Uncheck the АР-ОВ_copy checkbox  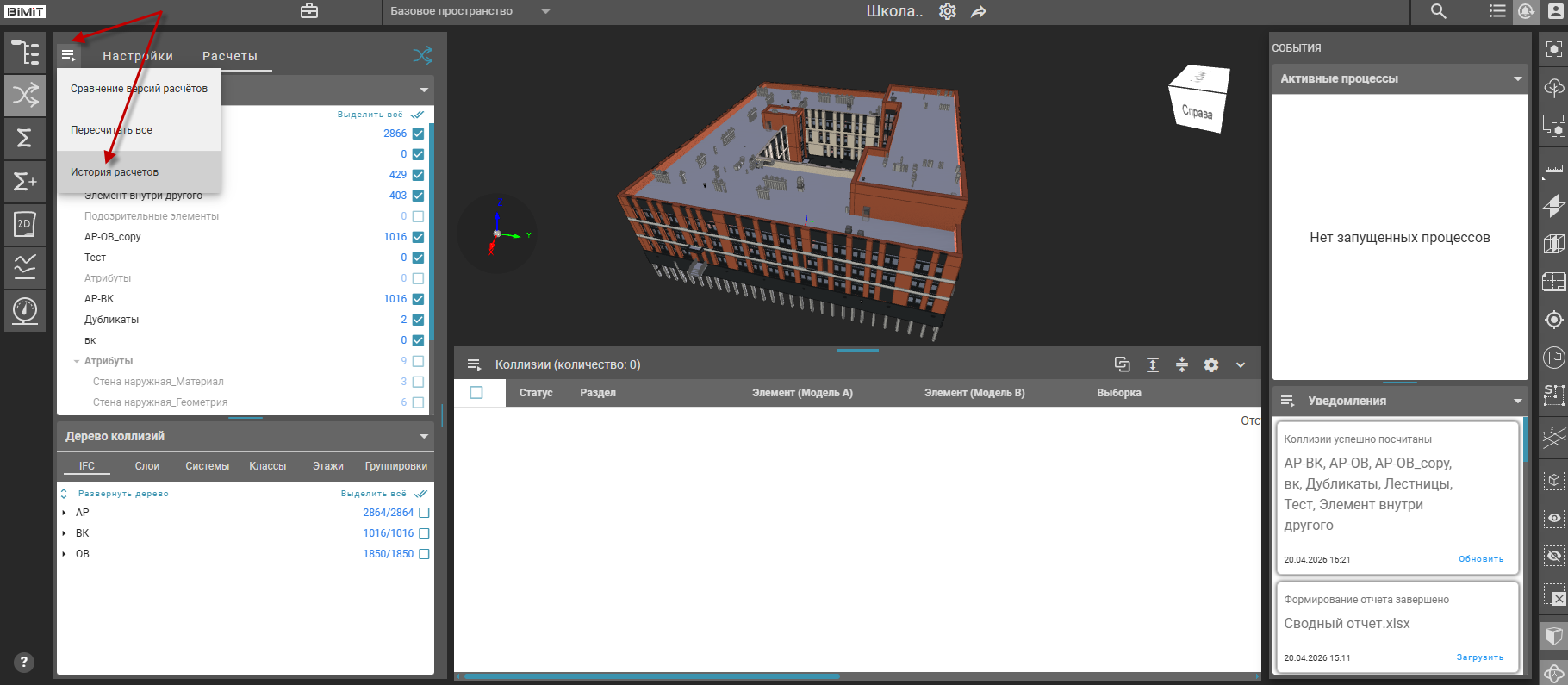418,237
